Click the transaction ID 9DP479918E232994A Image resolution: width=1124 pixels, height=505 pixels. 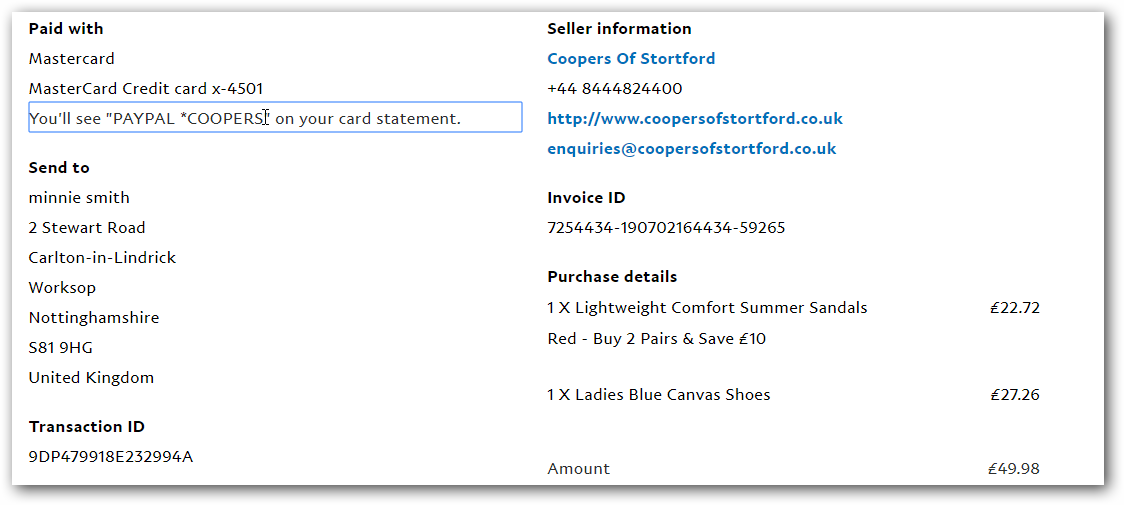click(110, 457)
